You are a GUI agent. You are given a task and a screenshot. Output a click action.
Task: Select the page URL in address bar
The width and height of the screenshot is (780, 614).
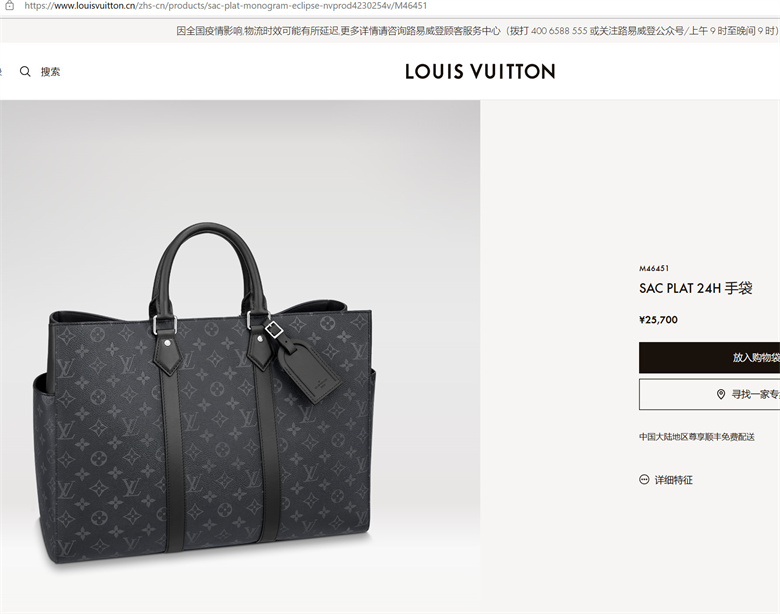pos(225,6)
